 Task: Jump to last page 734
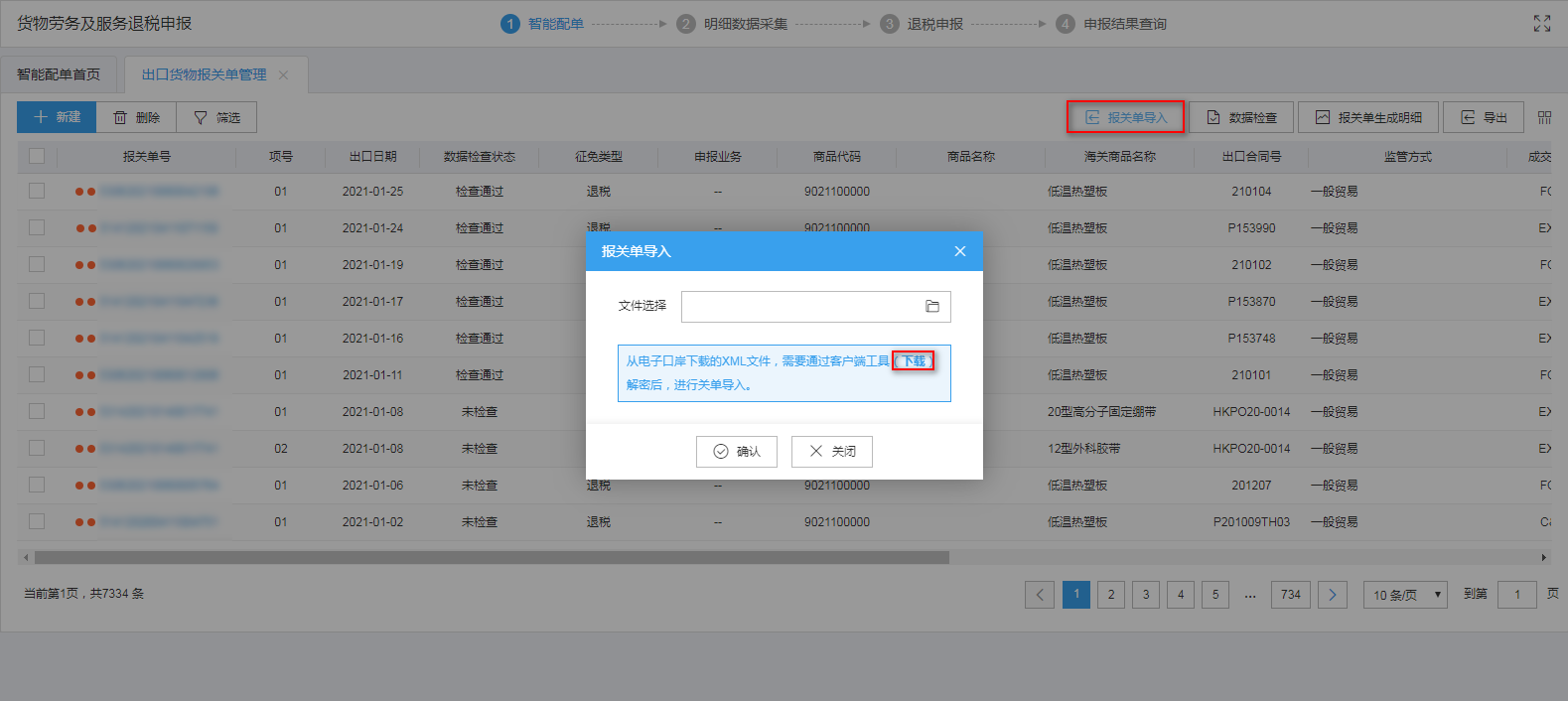pyautogui.click(x=1291, y=595)
